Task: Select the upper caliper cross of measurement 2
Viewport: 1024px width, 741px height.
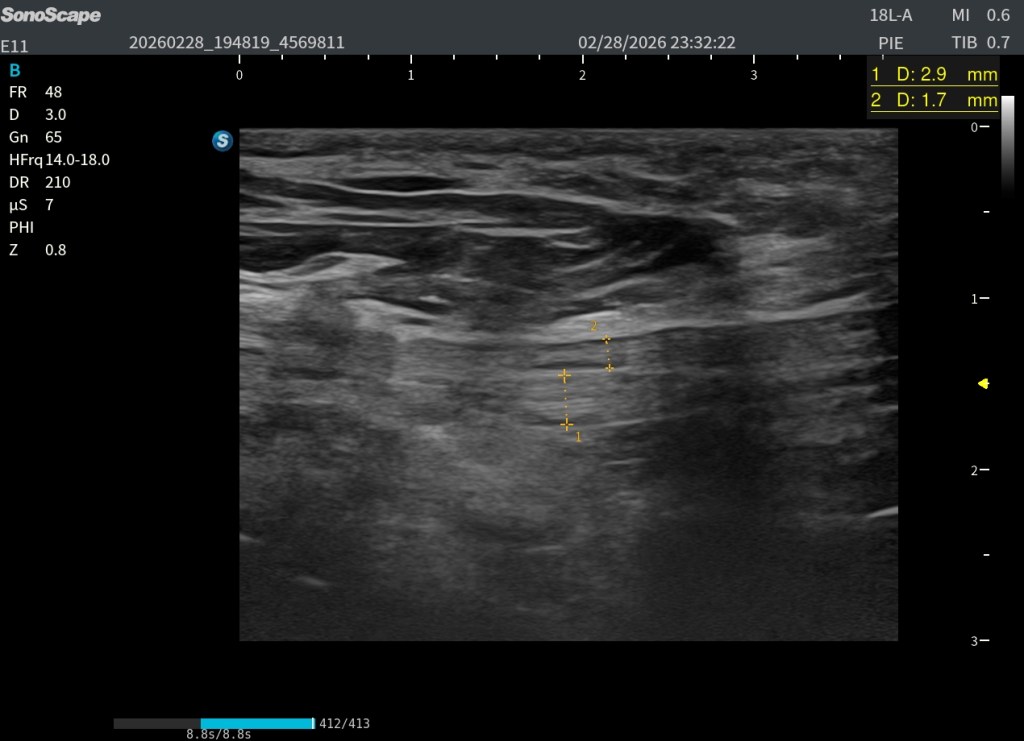Action: coord(605,340)
